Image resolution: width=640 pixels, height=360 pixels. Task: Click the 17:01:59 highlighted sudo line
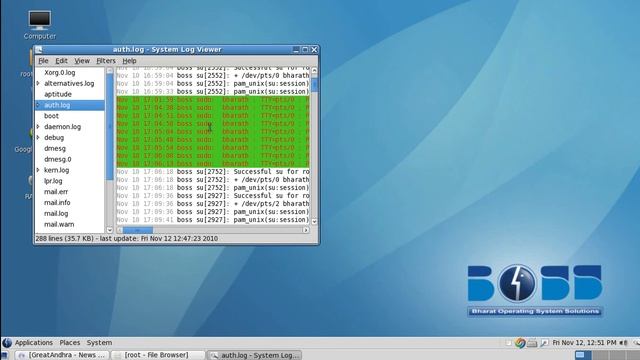tap(213, 100)
